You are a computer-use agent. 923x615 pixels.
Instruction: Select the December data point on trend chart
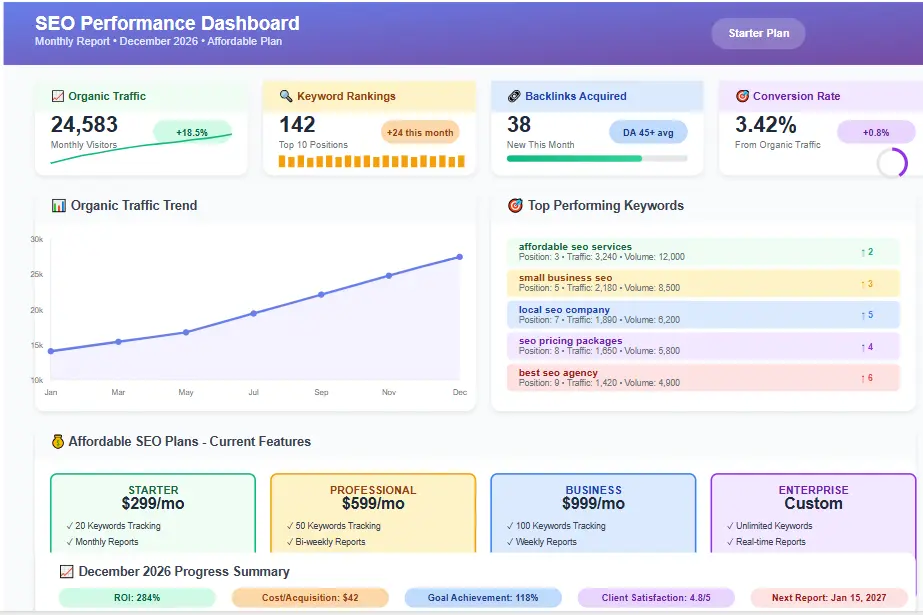pos(460,257)
